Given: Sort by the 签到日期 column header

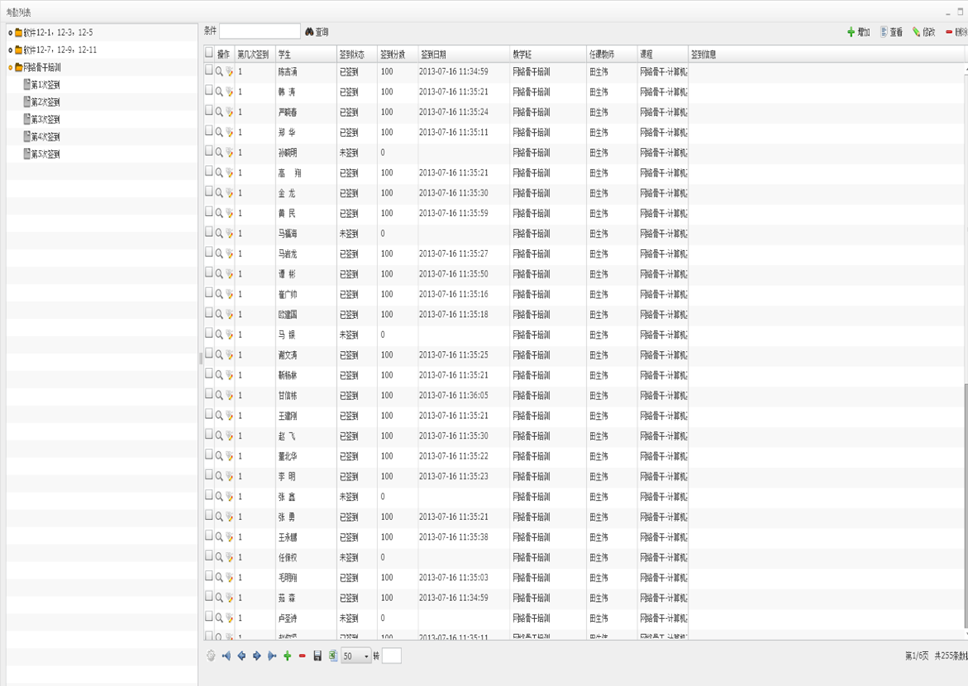Looking at the screenshot, I should [464, 54].
